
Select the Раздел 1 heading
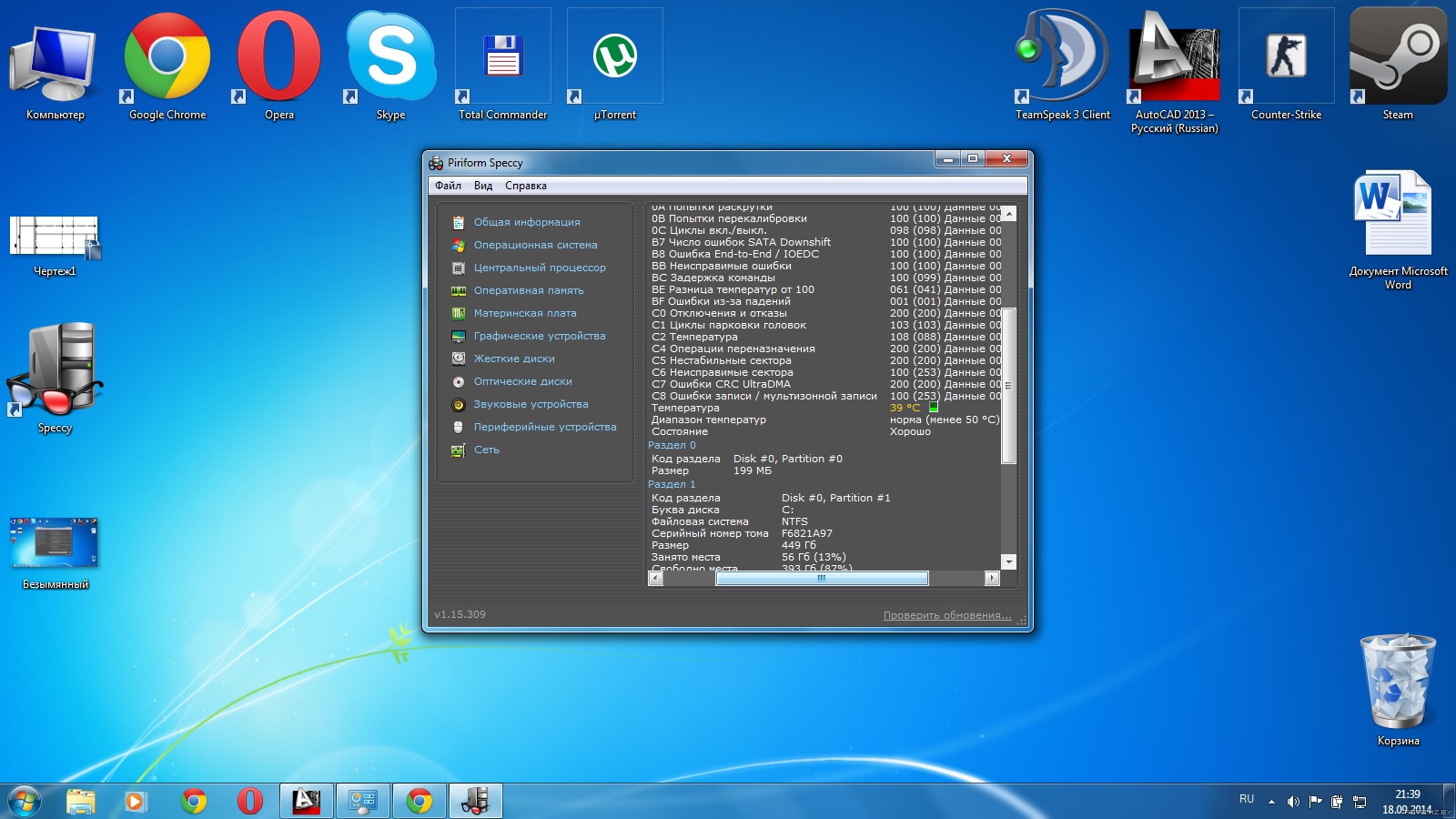coord(672,484)
